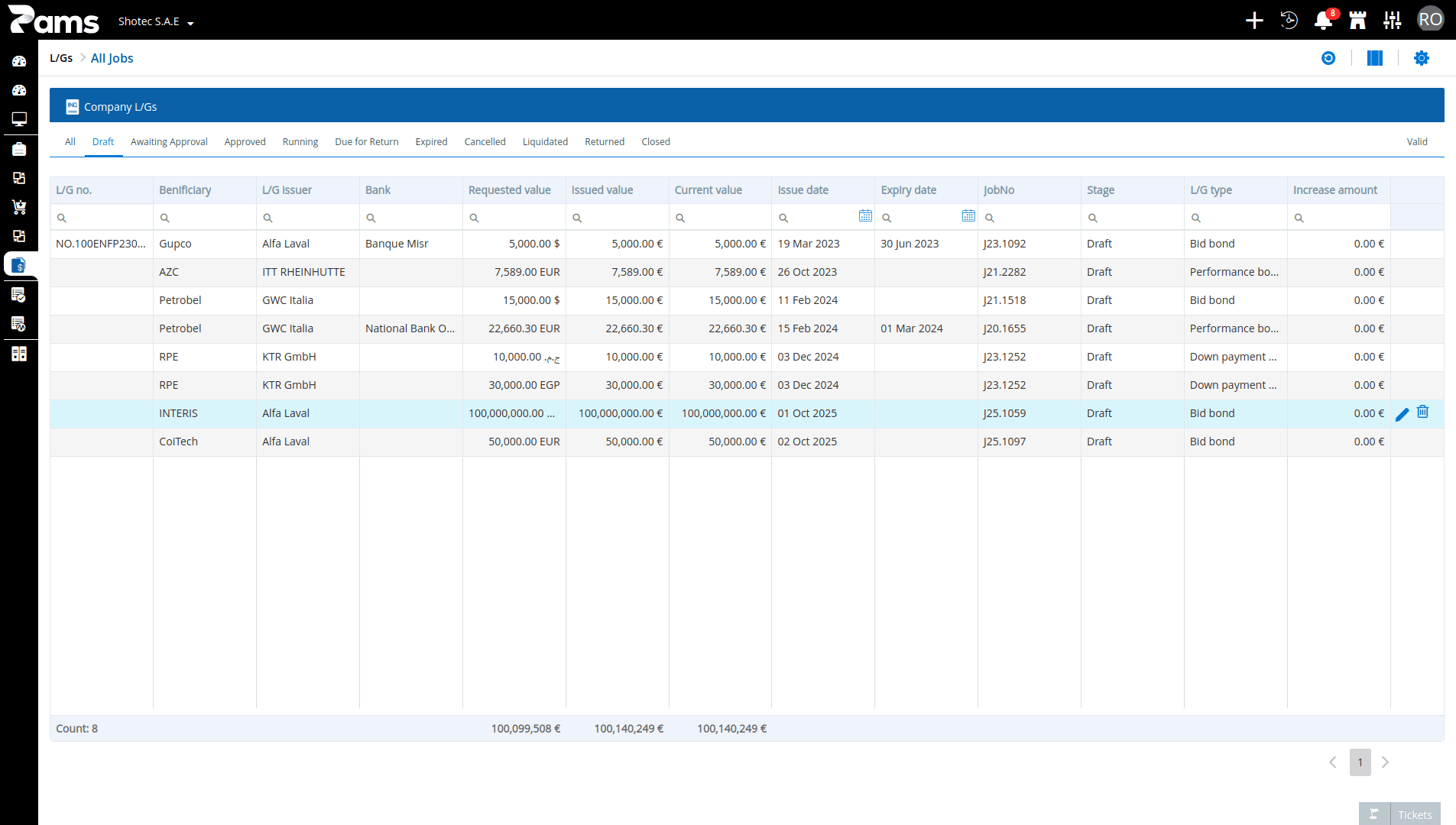The image size is (1456, 825).
Task: Open Expiry date filter calendar icon
Action: point(968,216)
